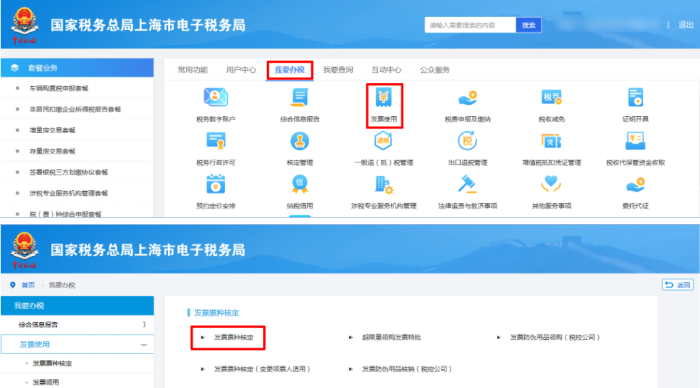Open 签署银税三方划缴协议套餐 in sidebar

[68, 172]
